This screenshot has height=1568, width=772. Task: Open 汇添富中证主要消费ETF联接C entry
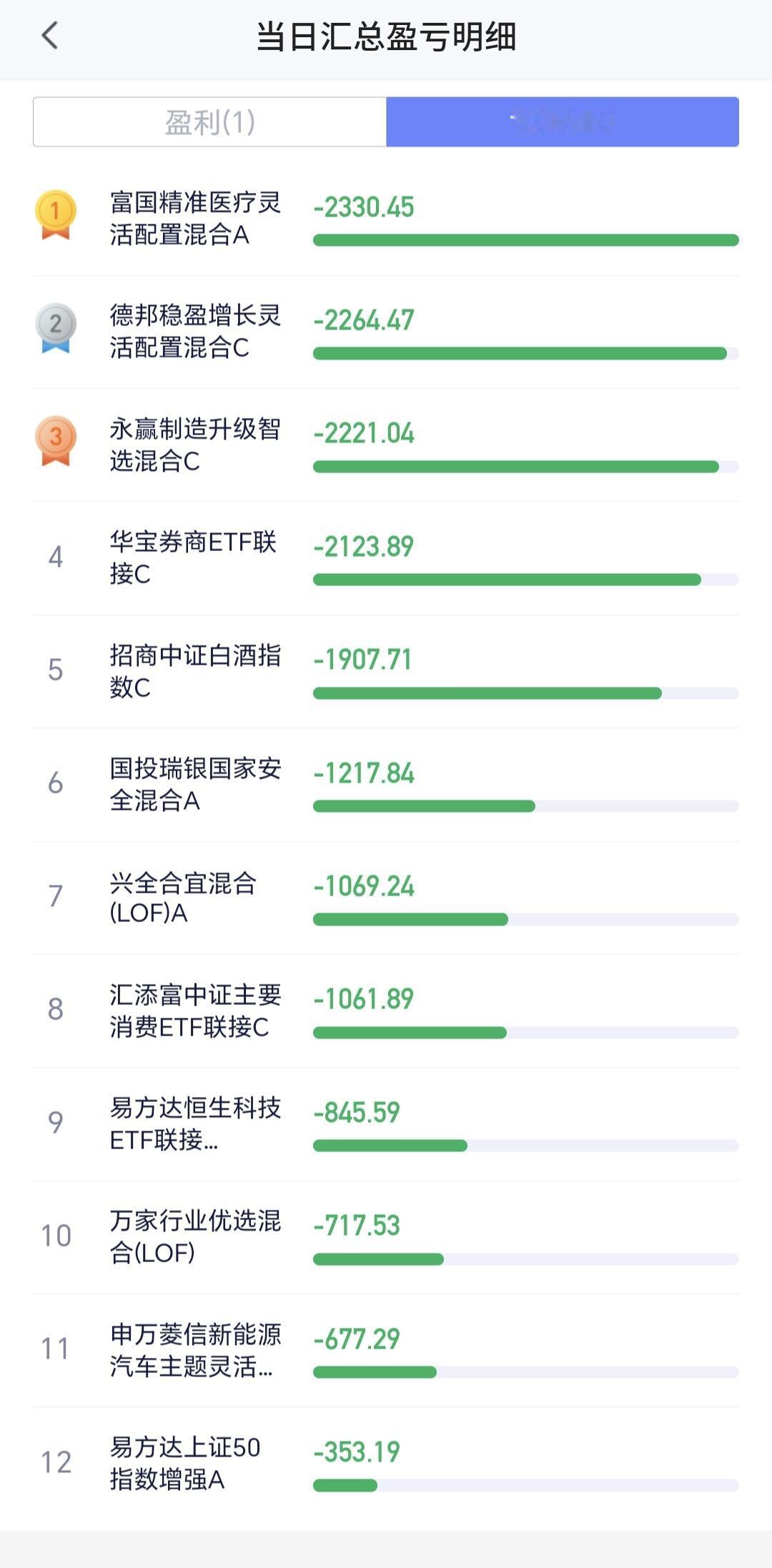(x=386, y=1011)
